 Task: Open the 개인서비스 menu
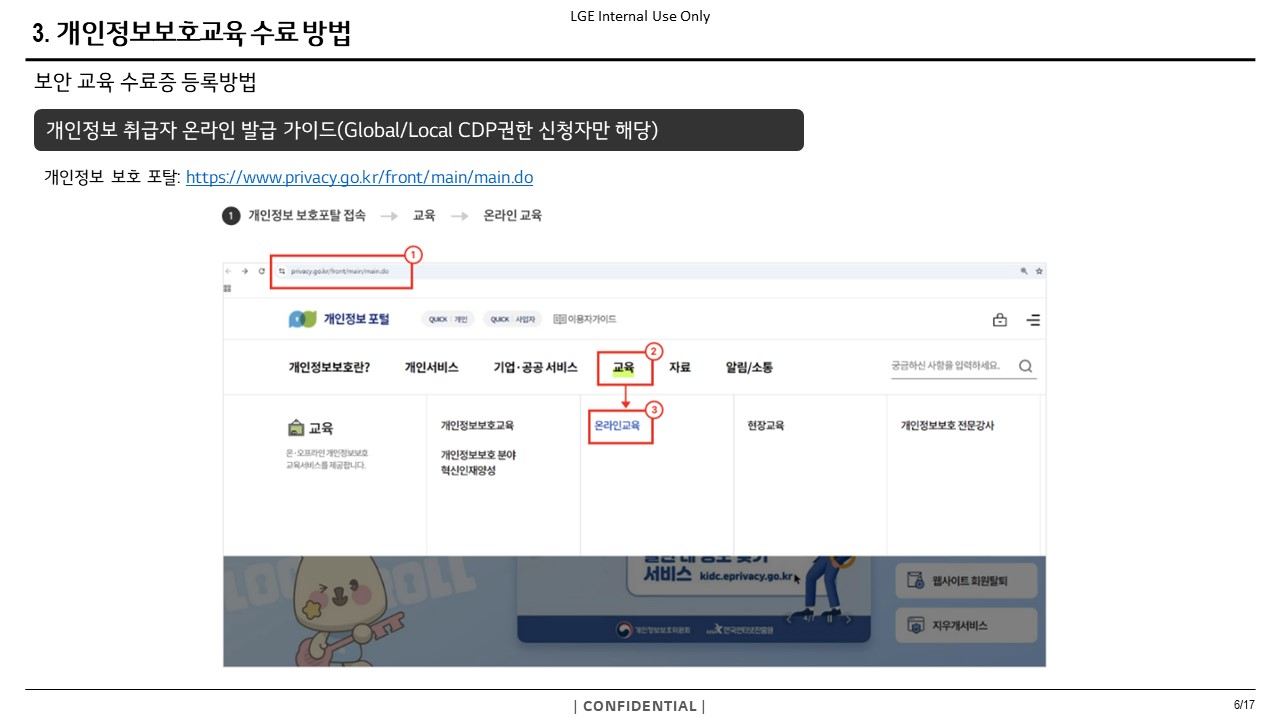[x=431, y=368]
